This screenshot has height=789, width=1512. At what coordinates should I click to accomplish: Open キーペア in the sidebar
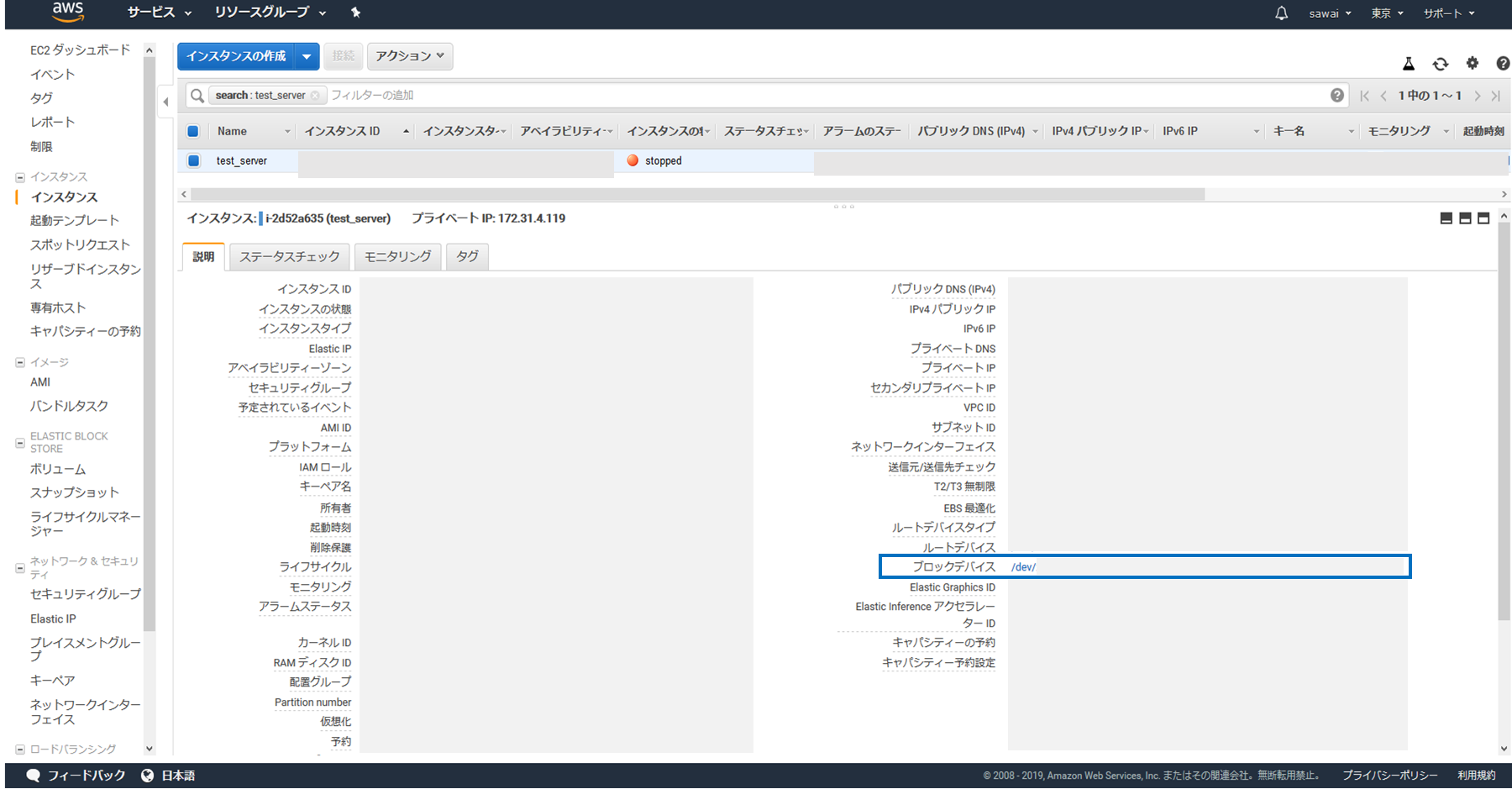point(53,681)
